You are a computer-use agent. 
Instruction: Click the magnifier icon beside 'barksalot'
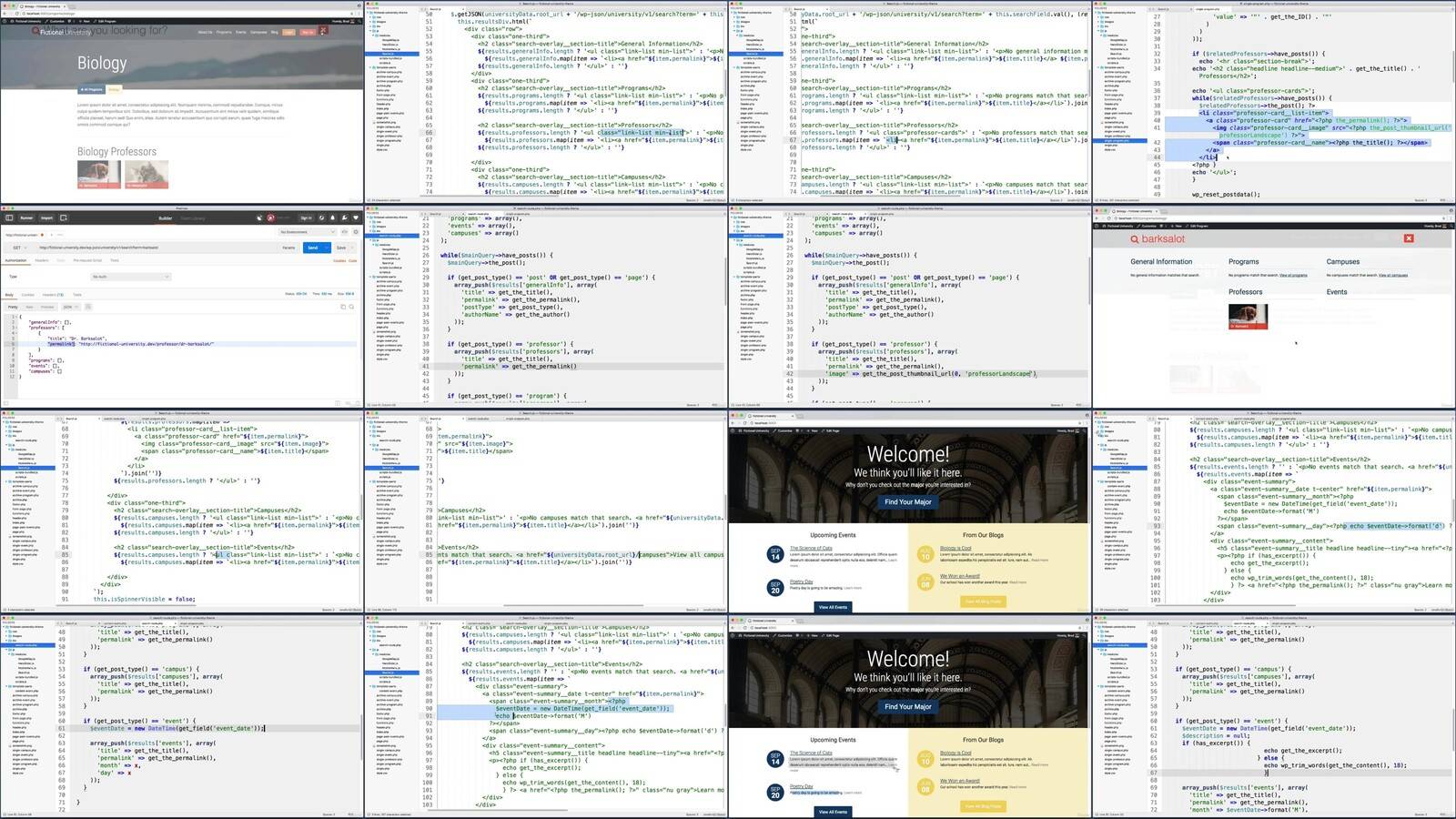1134,238
